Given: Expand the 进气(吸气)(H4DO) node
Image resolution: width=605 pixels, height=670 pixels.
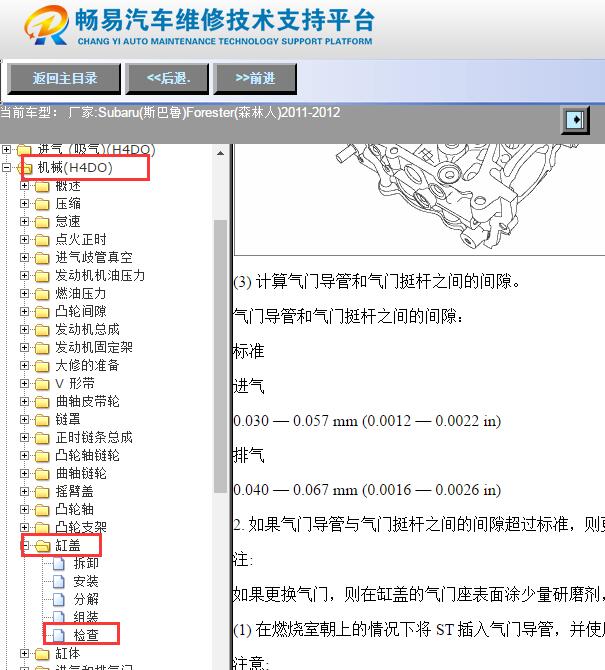Looking at the screenshot, I should (6, 150).
